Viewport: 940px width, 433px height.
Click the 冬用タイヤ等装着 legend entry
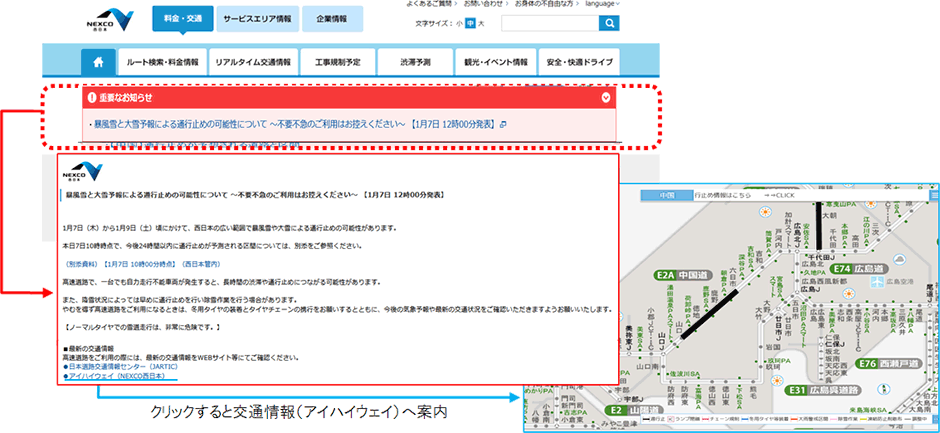tap(765, 419)
